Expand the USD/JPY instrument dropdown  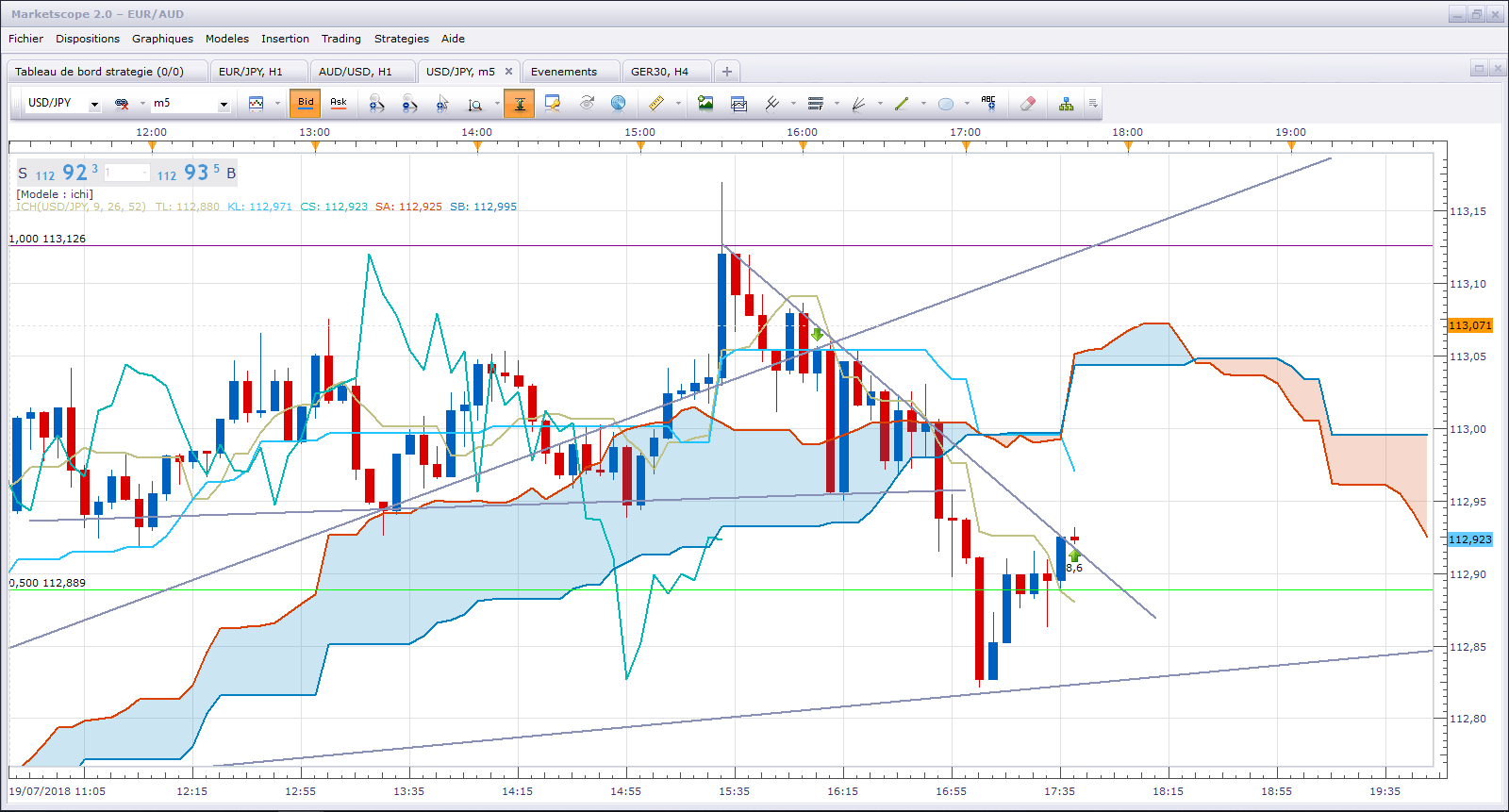(x=94, y=104)
